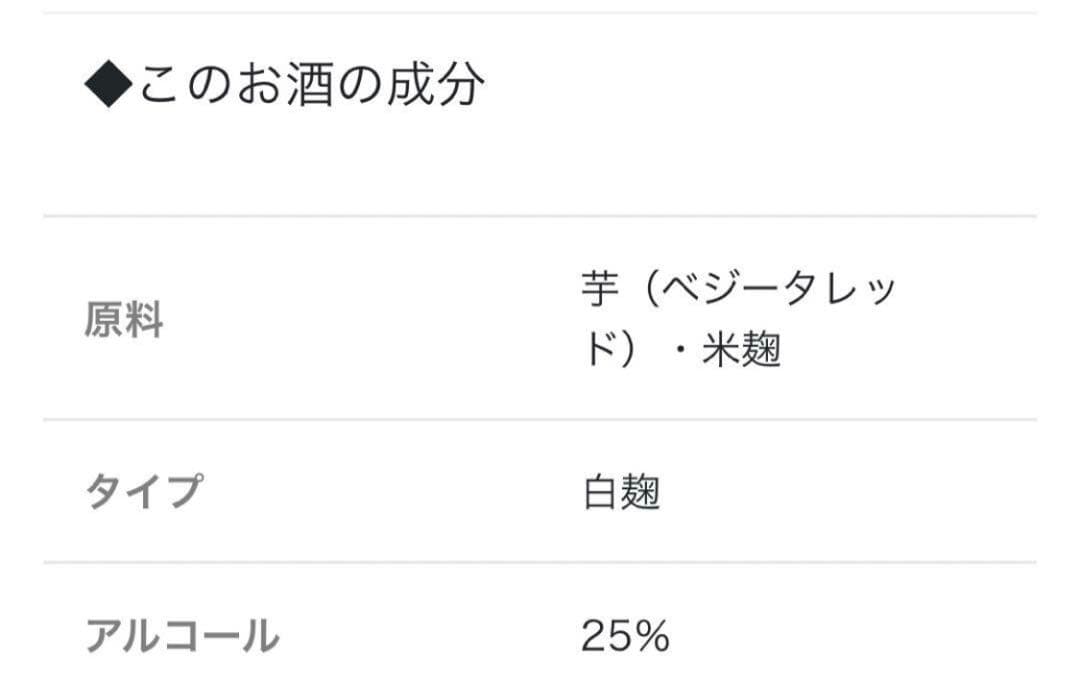Click the divider line above the 原料 row
The width and height of the screenshot is (1080, 692).
tap(540, 216)
